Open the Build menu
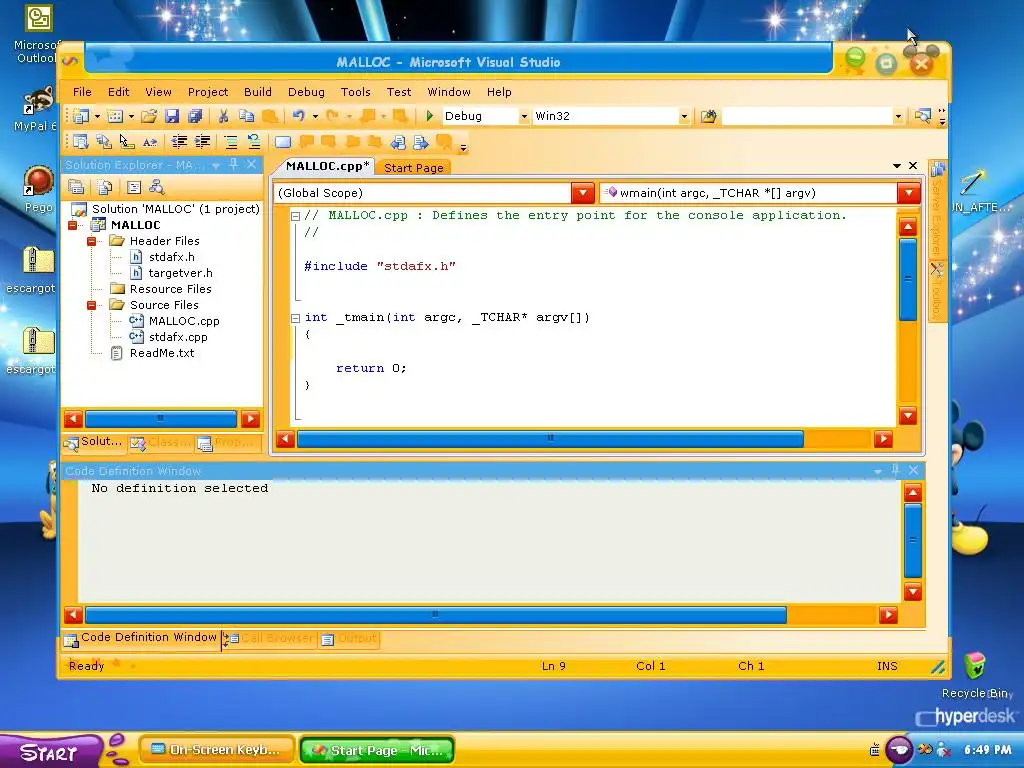This screenshot has width=1024, height=768. point(258,92)
